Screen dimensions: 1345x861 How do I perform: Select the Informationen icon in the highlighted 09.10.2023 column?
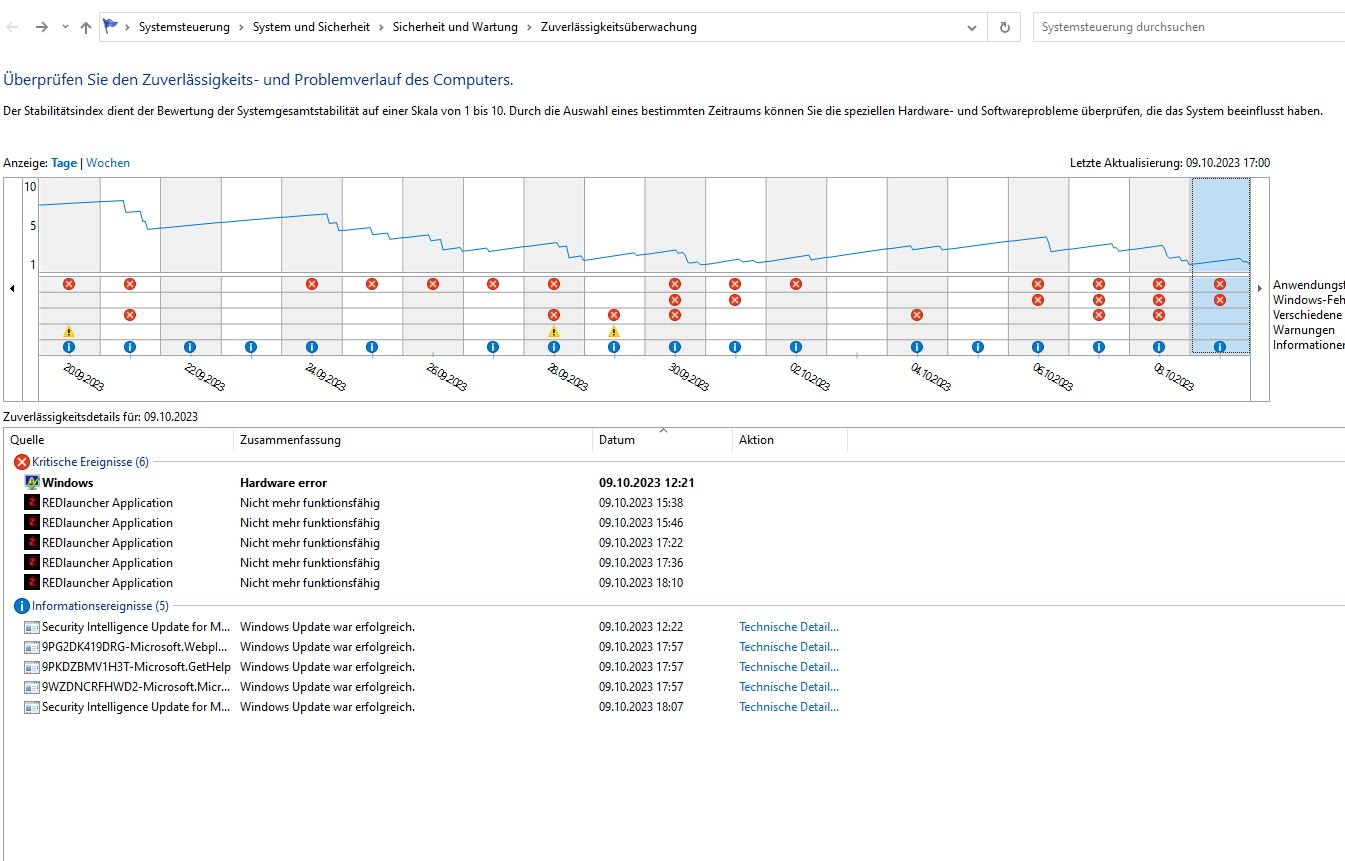click(x=1220, y=347)
